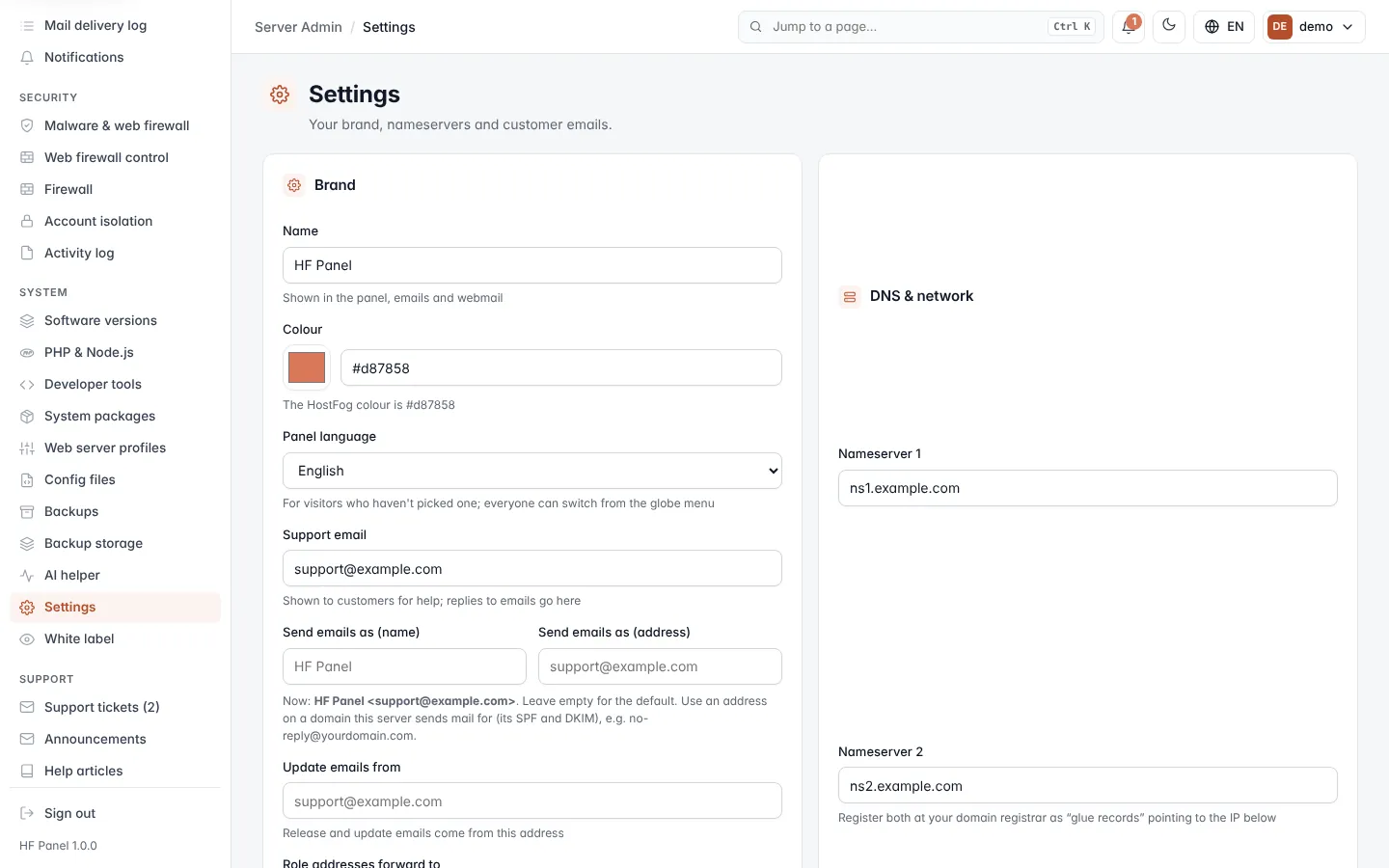Click the Nameserver 2 field
The height and width of the screenshot is (868, 1389).
point(1088,785)
